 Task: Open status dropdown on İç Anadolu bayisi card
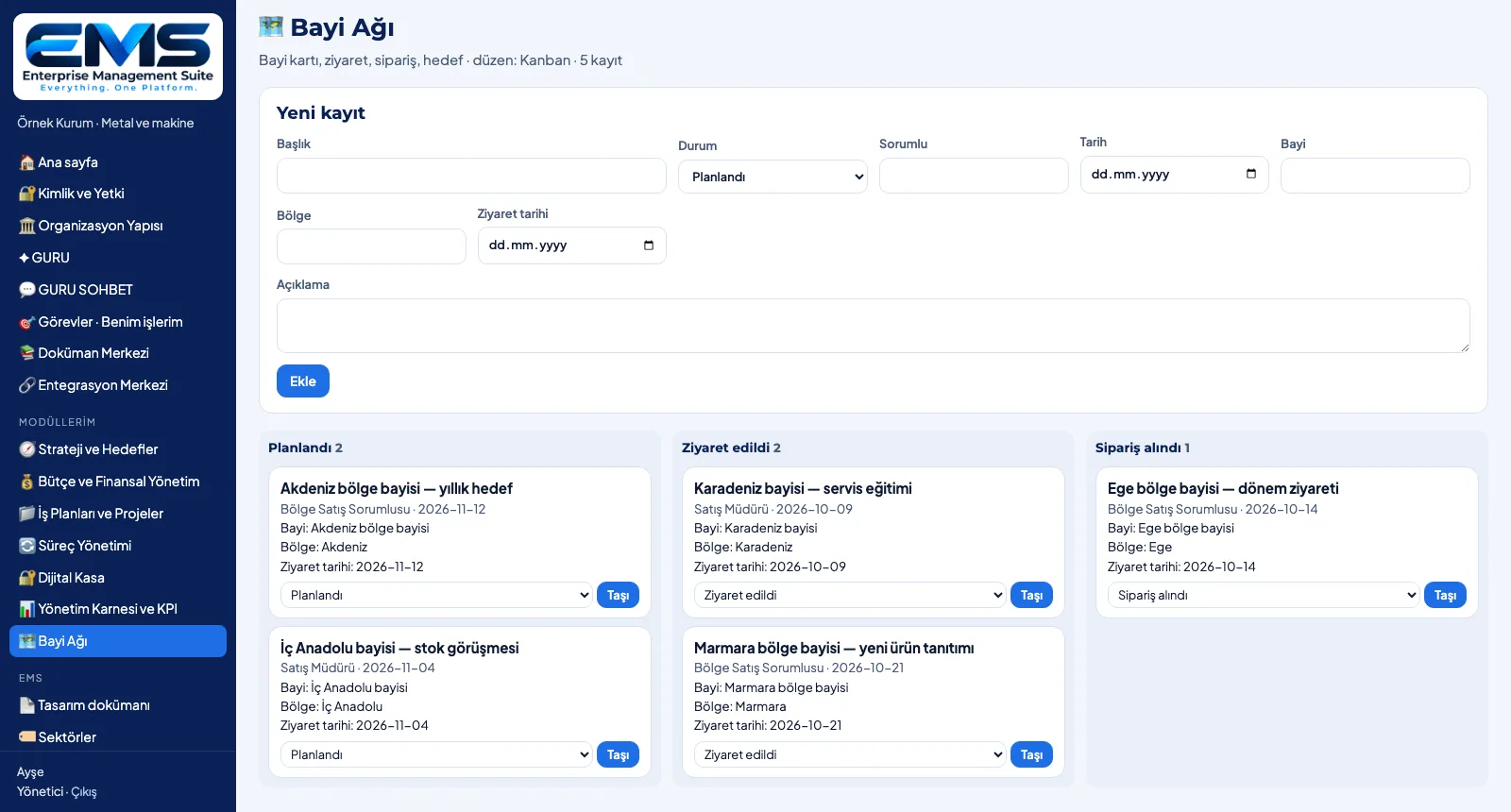coord(436,754)
